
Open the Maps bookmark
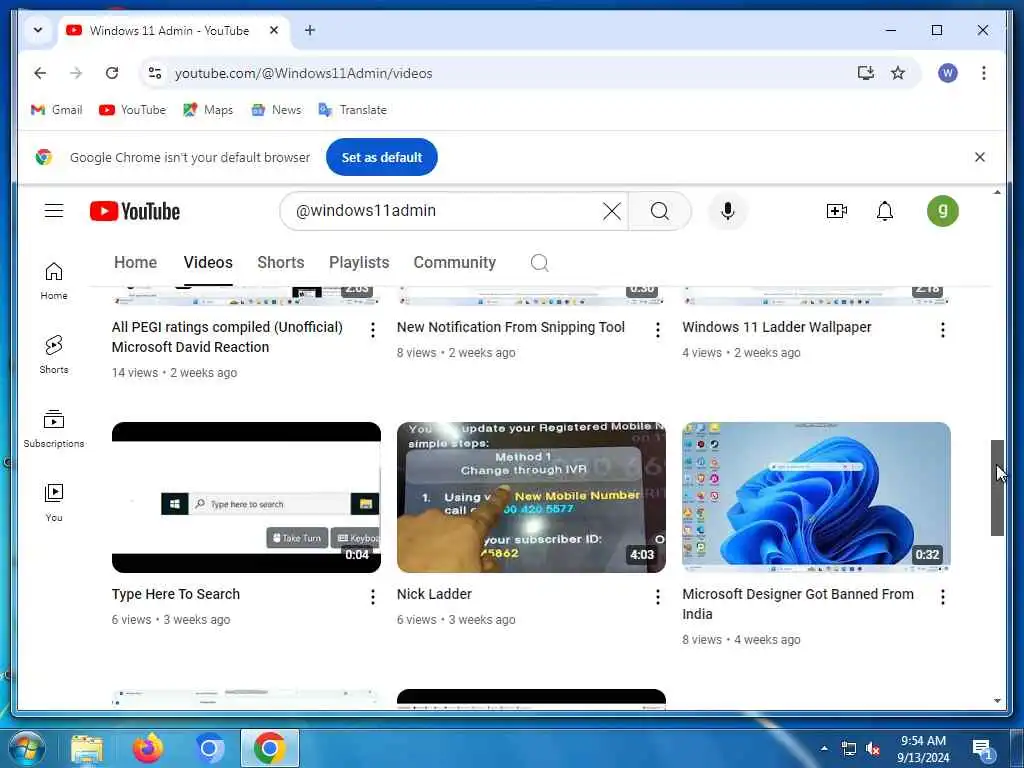click(208, 110)
